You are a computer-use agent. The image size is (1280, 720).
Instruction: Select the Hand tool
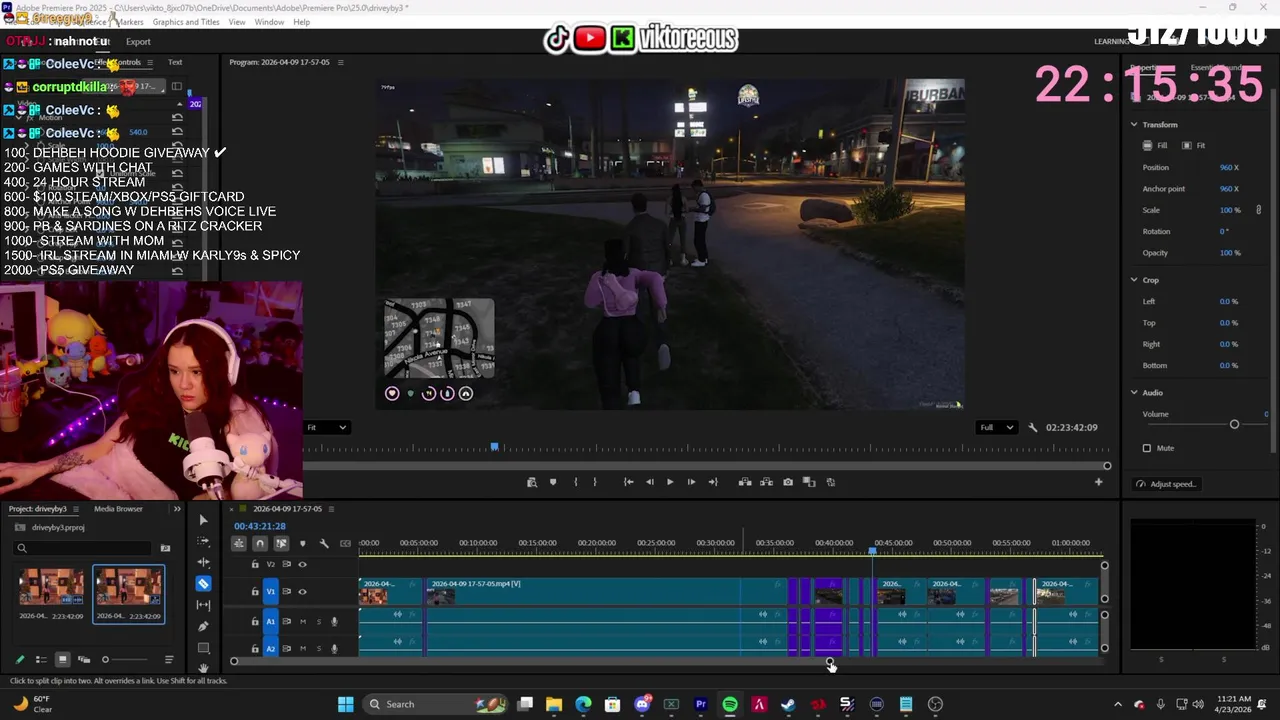click(x=203, y=667)
